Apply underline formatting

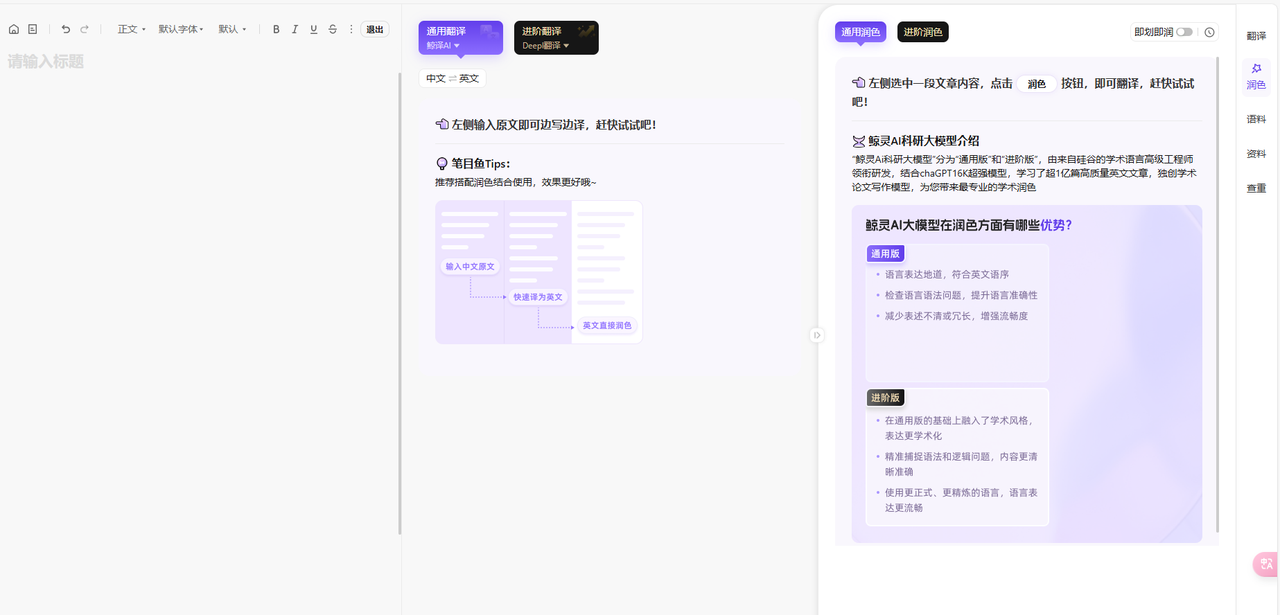[314, 29]
